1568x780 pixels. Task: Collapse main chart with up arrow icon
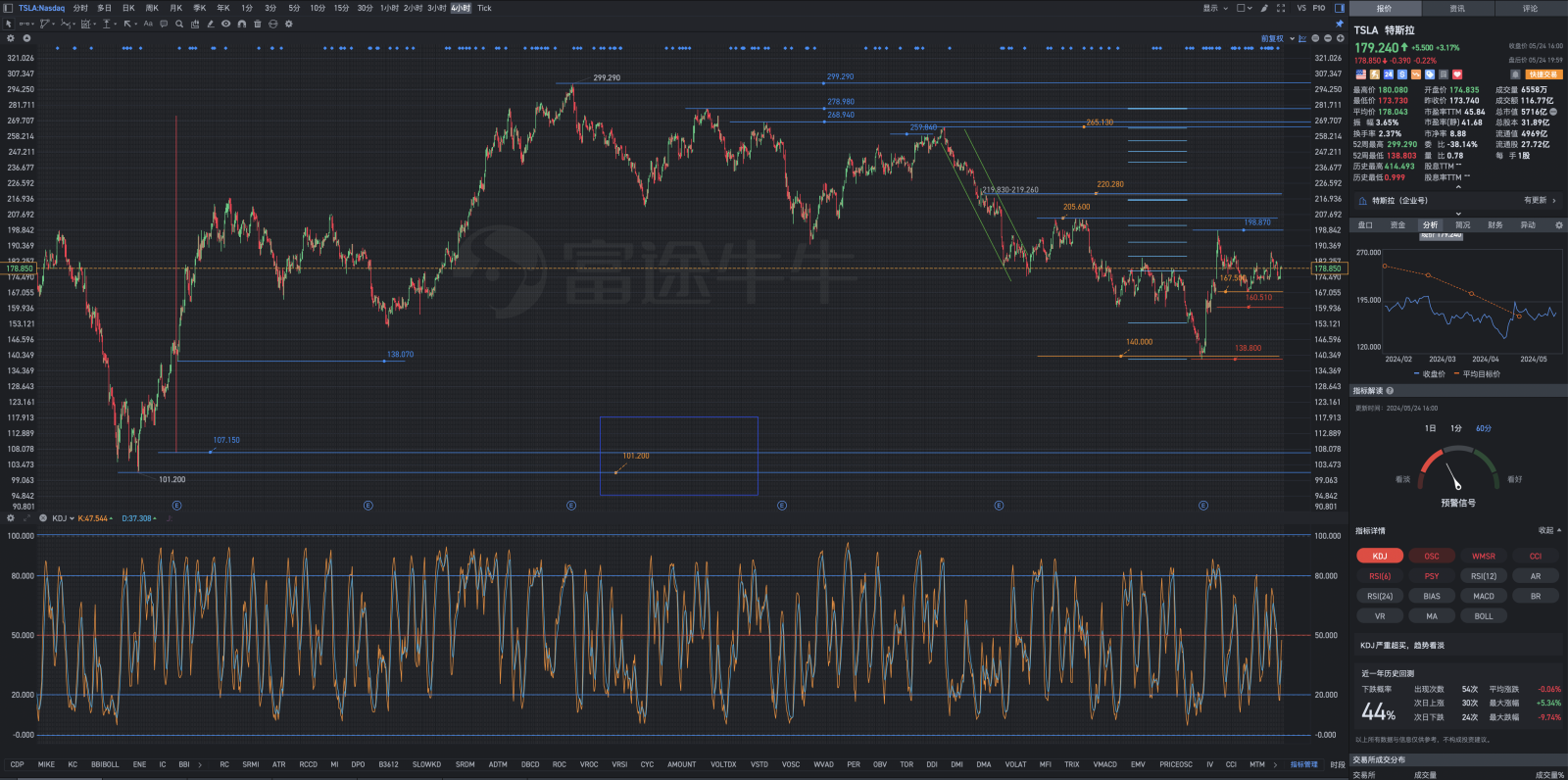26,38
